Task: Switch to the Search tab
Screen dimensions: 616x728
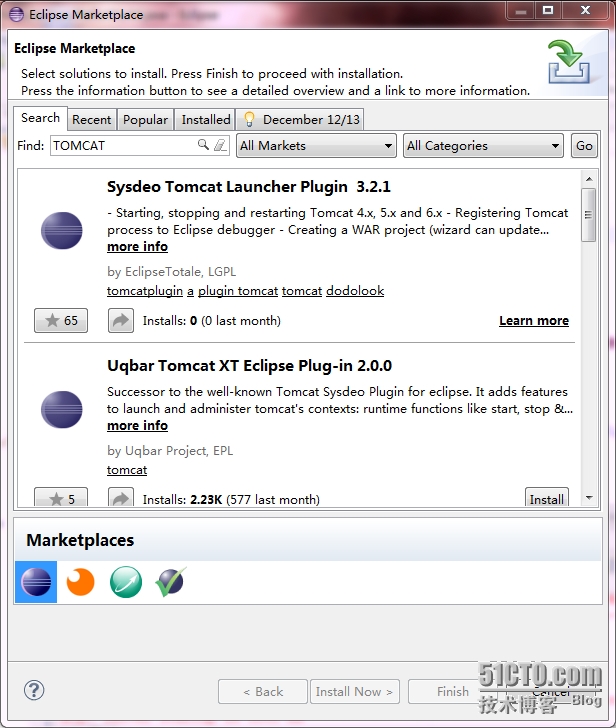Action: tap(40, 118)
